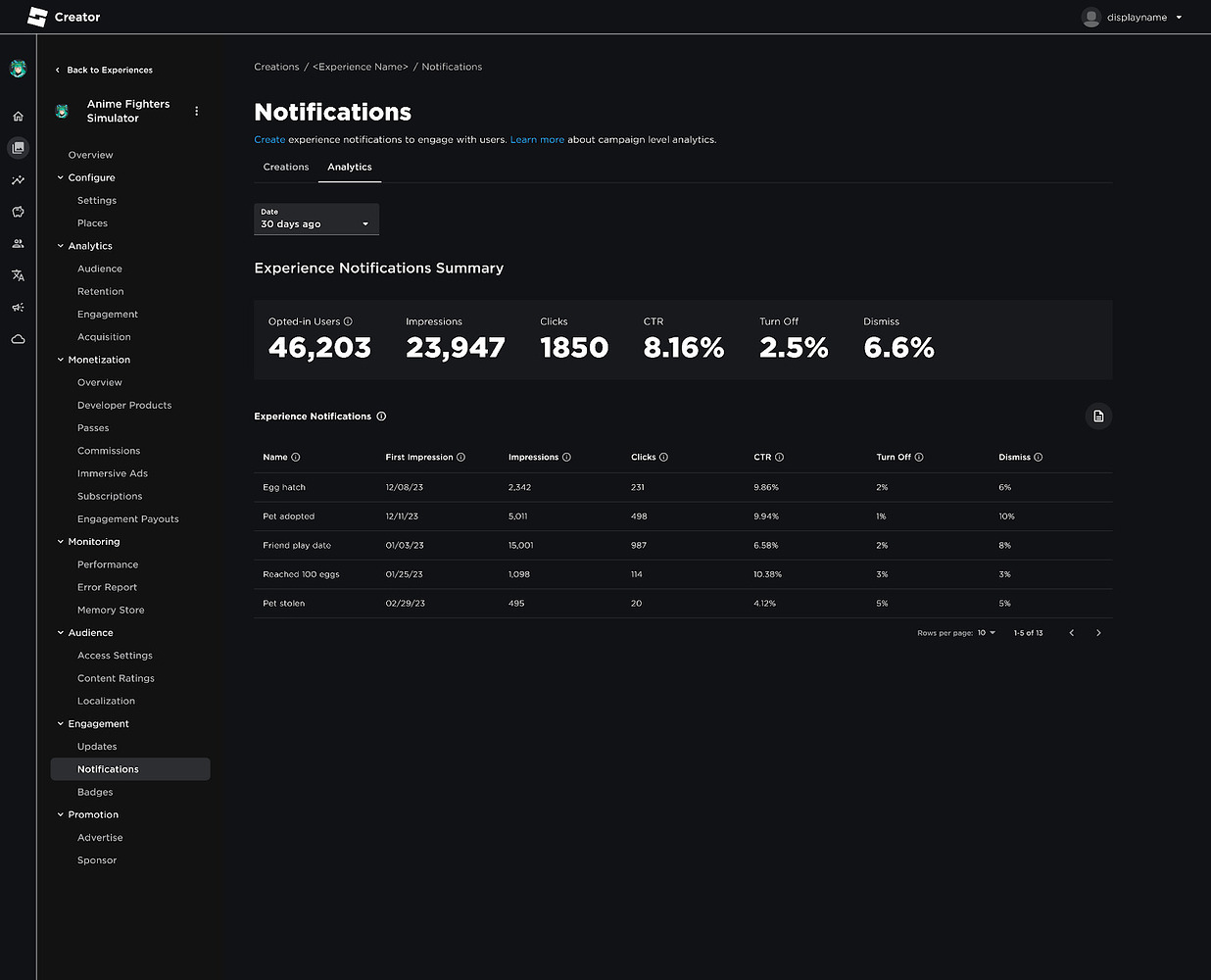Open the Analytics trending-line icon
This screenshot has height=980, width=1211.
(x=18, y=180)
